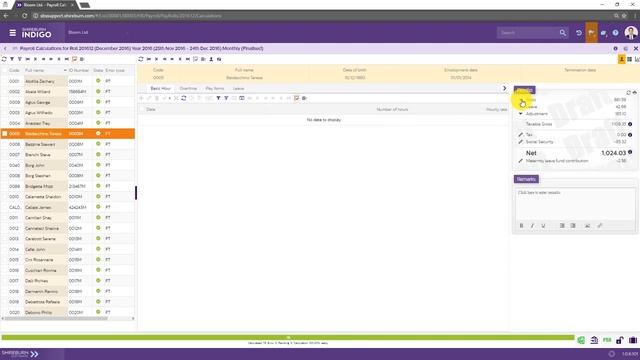Select employee row with code 0001
This screenshot has height=360, width=640.
[x=68, y=81]
